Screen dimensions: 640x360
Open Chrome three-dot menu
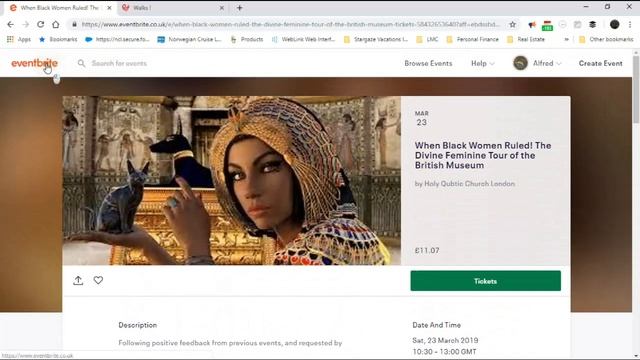(x=630, y=24)
